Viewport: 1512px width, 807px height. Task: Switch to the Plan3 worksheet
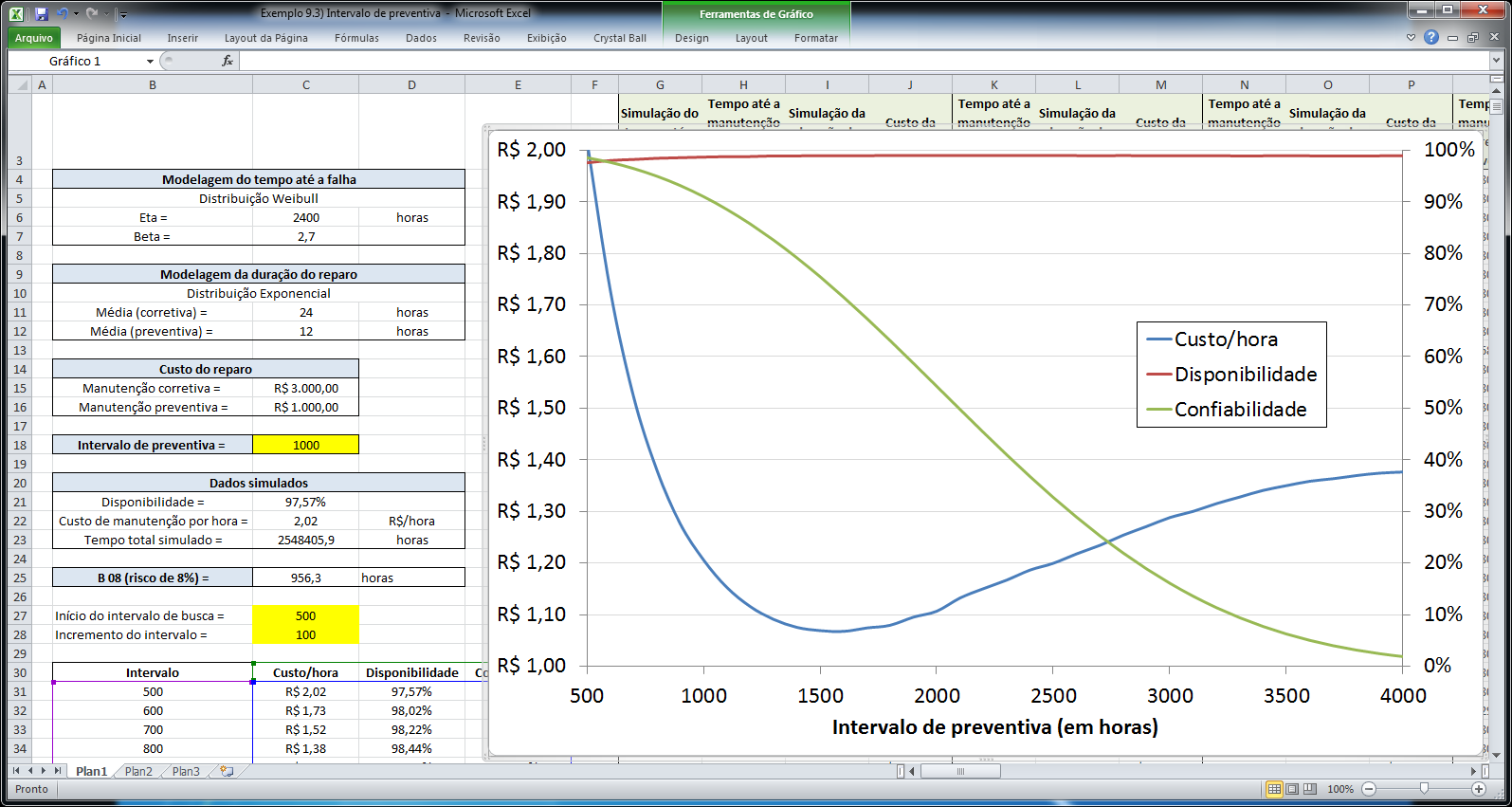point(186,771)
